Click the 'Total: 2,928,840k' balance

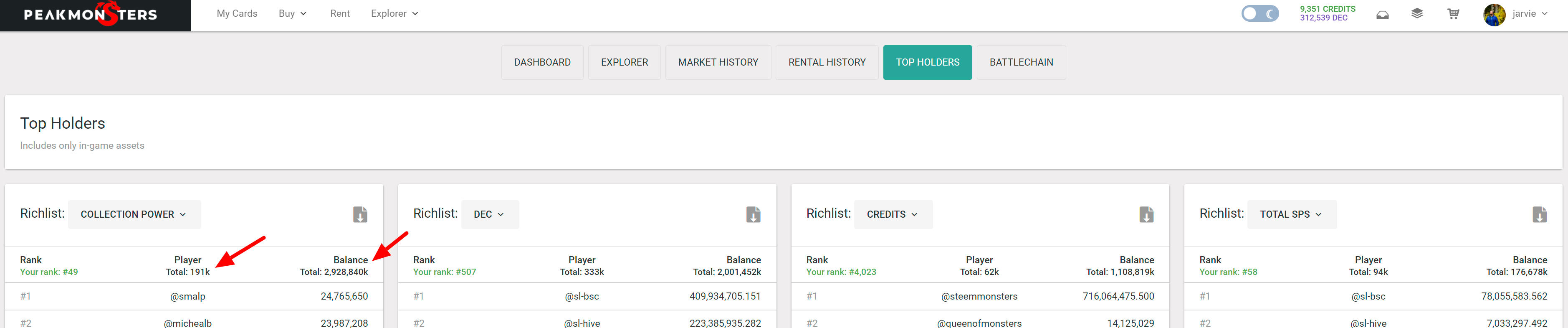point(334,272)
